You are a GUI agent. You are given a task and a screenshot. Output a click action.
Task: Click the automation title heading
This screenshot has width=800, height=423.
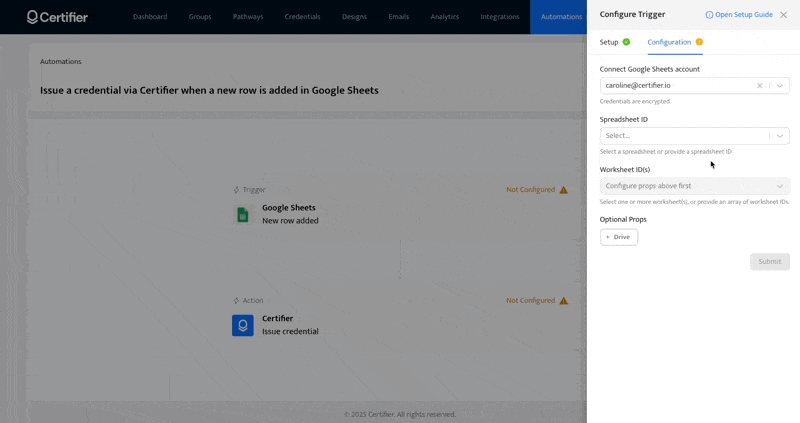point(209,90)
